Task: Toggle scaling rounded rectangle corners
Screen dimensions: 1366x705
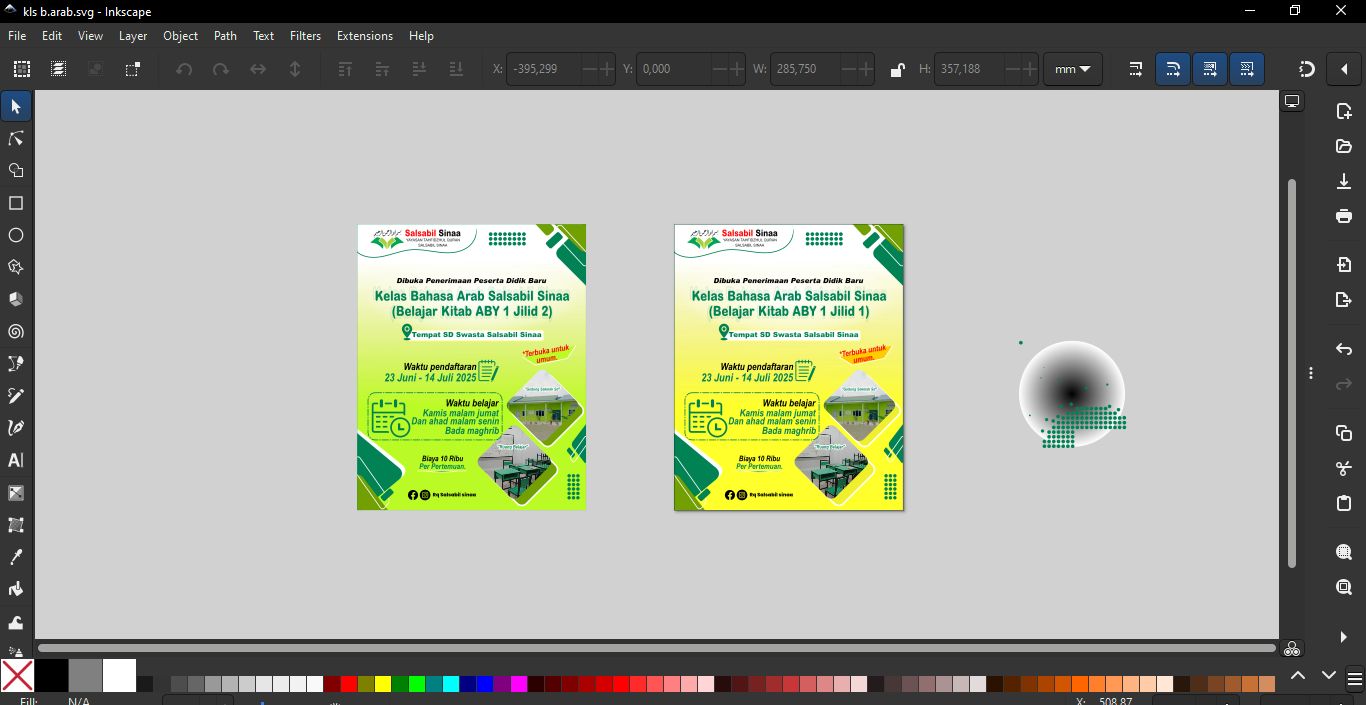Action: click(1173, 69)
